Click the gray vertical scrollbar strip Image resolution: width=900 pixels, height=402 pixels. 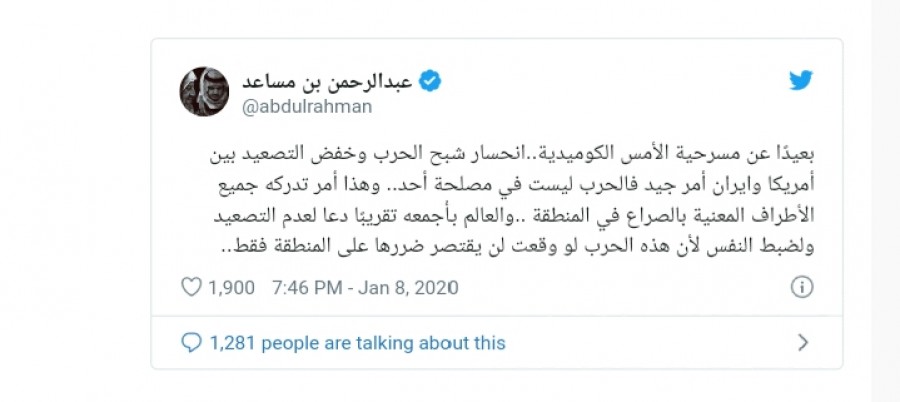885,201
